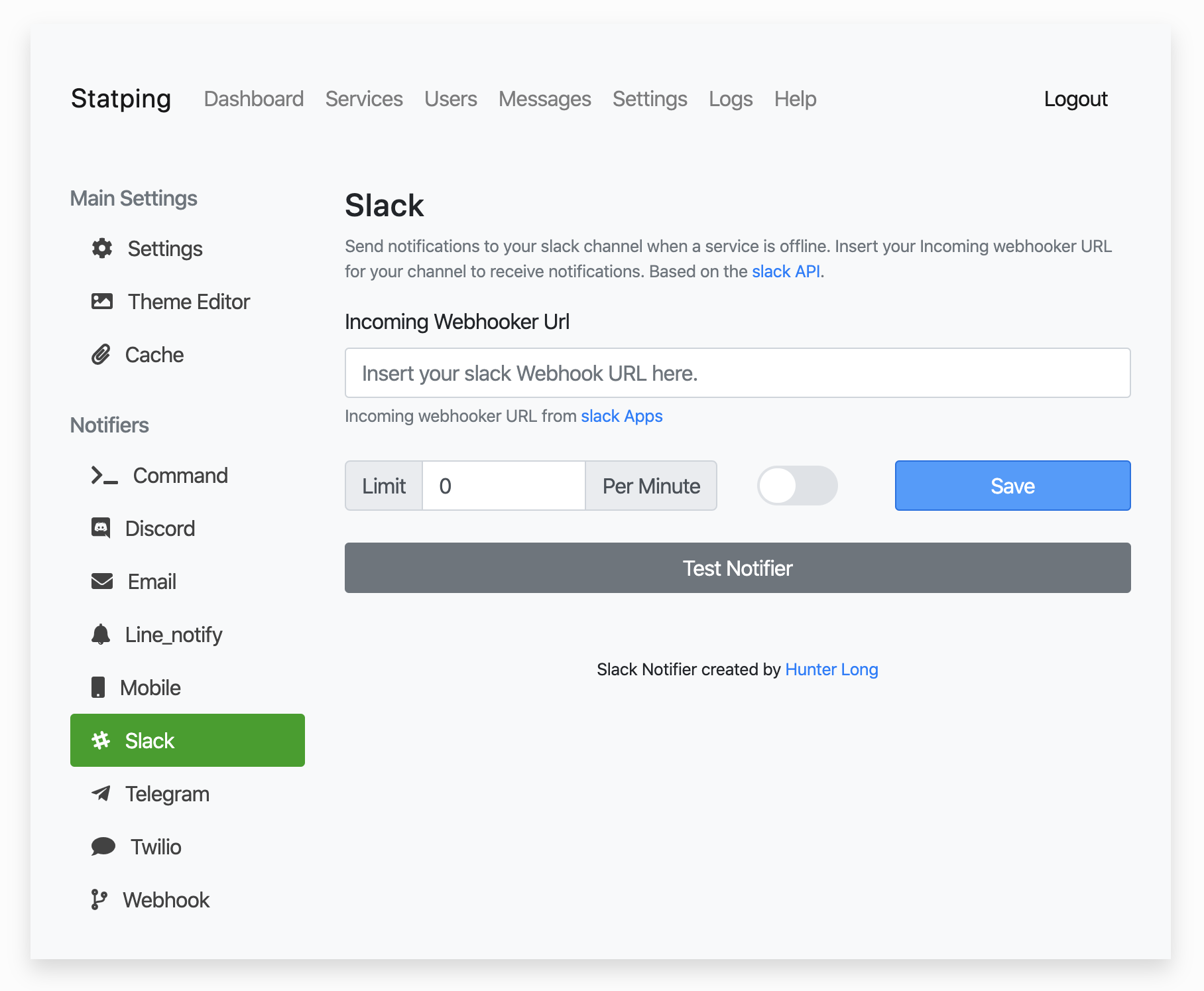Click the Cache paperclip icon

[101, 355]
